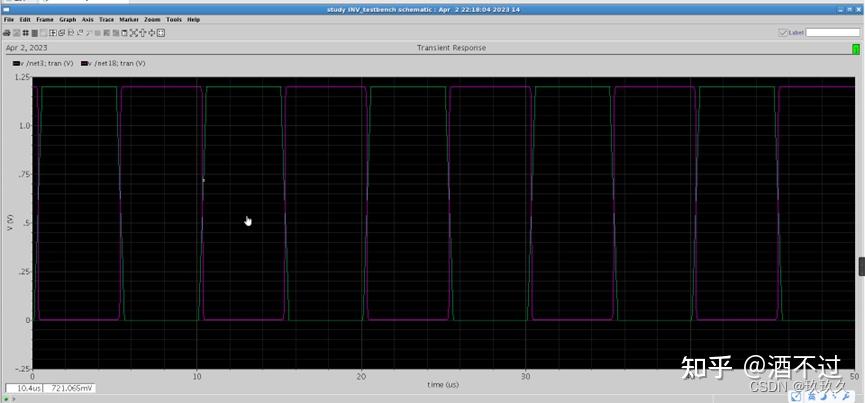Select the v /net18 tran trace label
The width and height of the screenshot is (865, 403).
pos(117,63)
